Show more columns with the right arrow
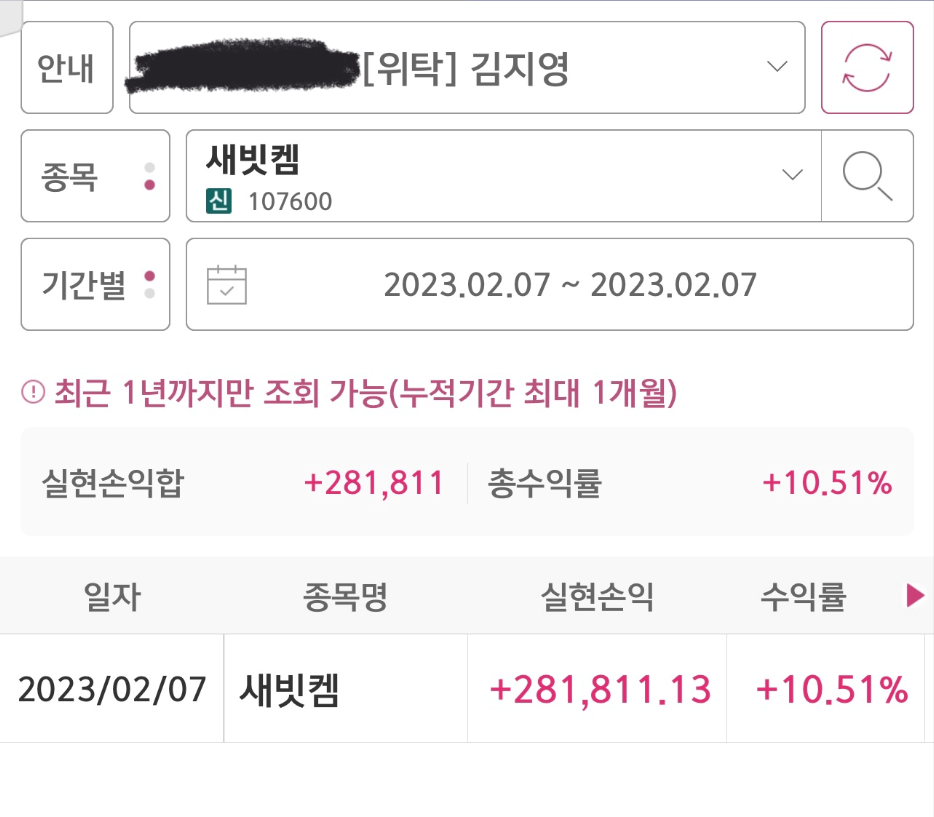 915,595
